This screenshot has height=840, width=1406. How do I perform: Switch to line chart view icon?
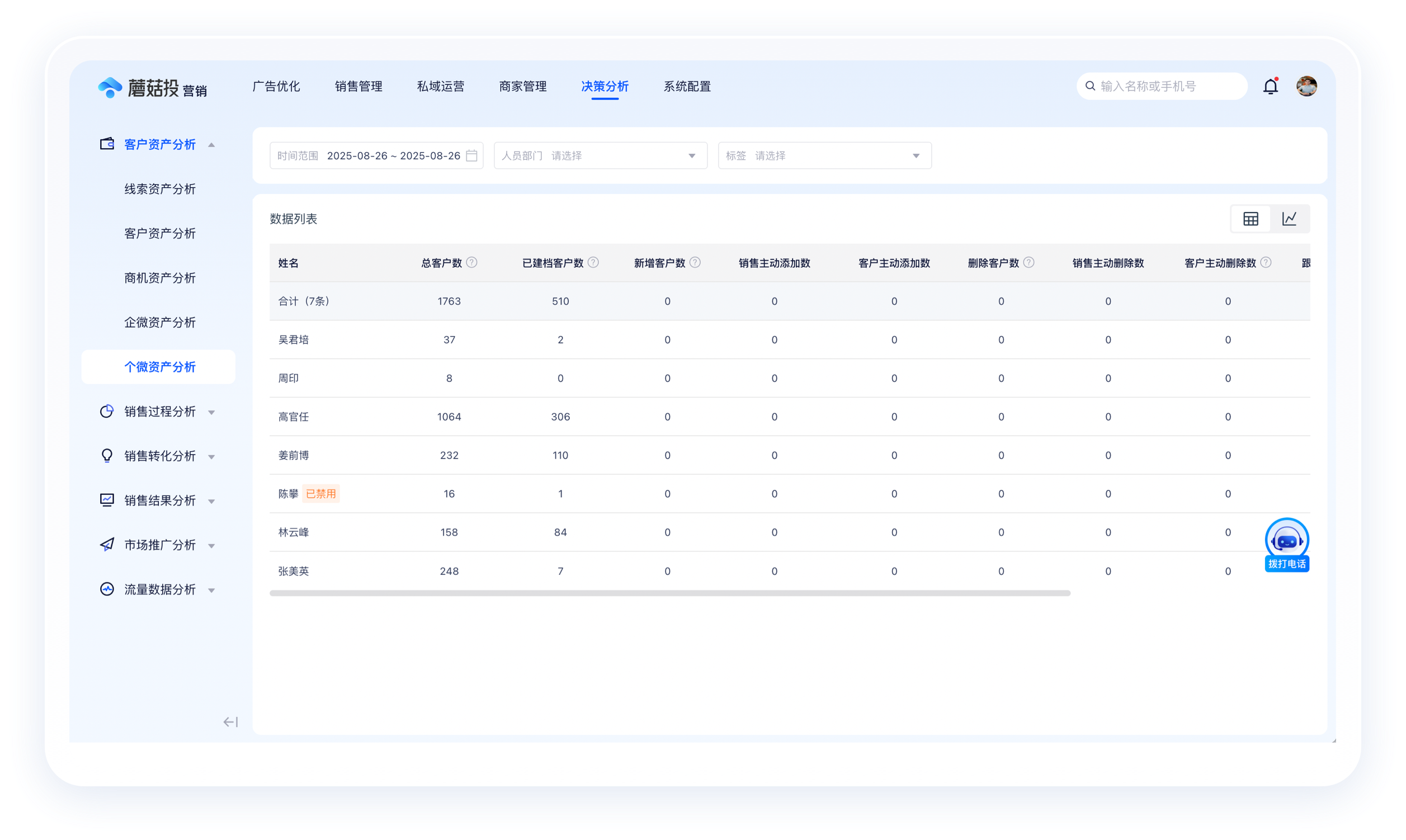[x=1290, y=219]
